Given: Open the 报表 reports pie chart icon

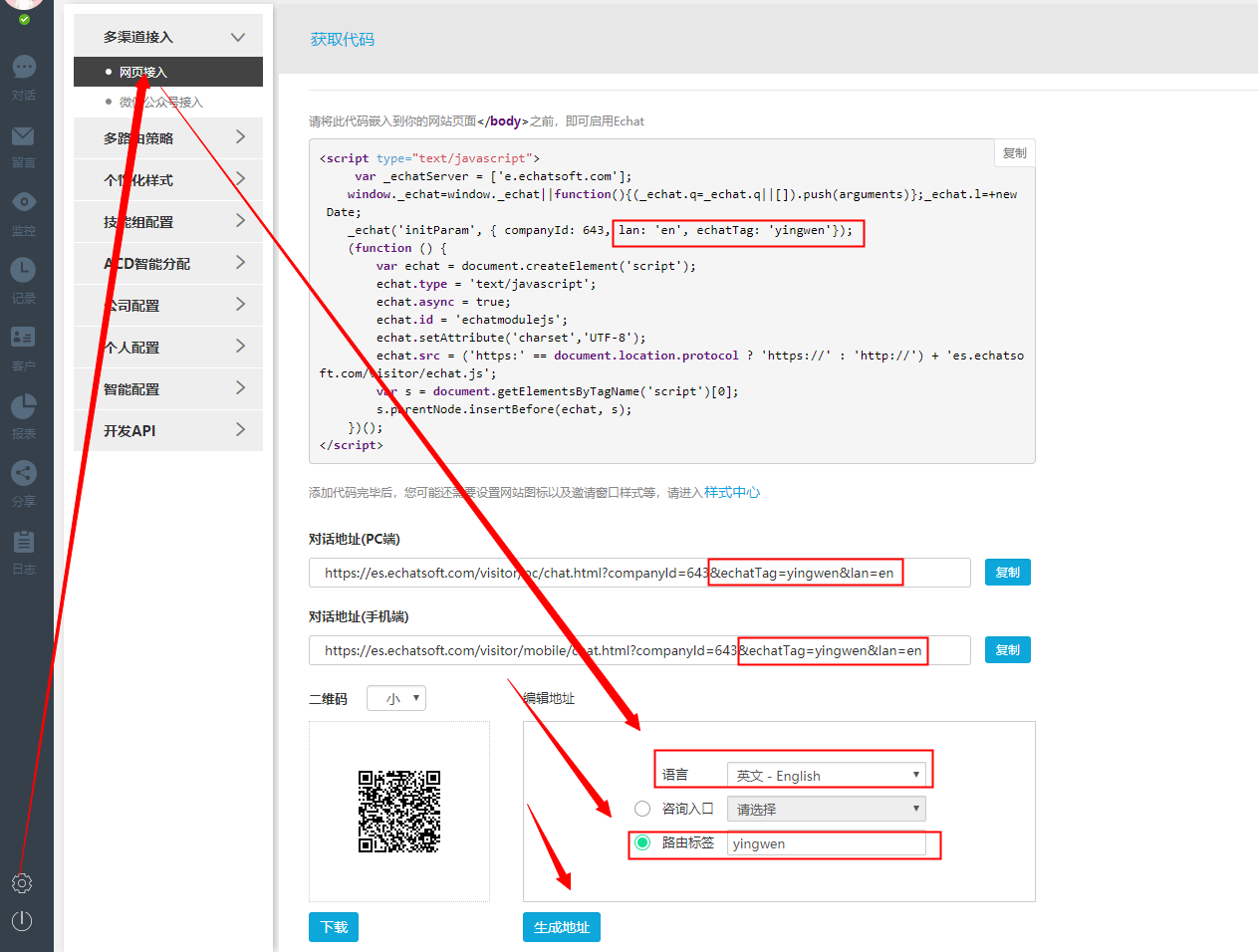Looking at the screenshot, I should pos(24,405).
